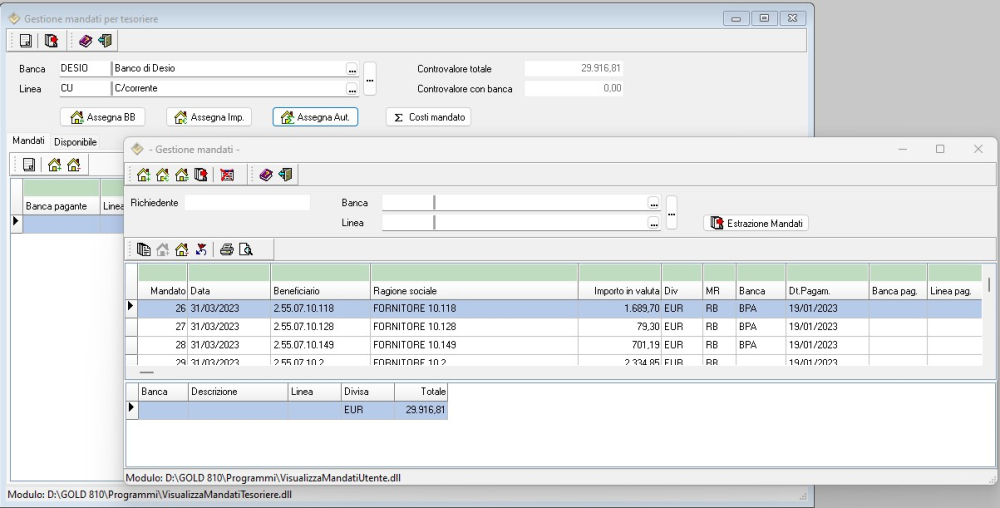The image size is (1000, 508).
Task: Click the Estrazione Mandati button
Action: pos(756,223)
